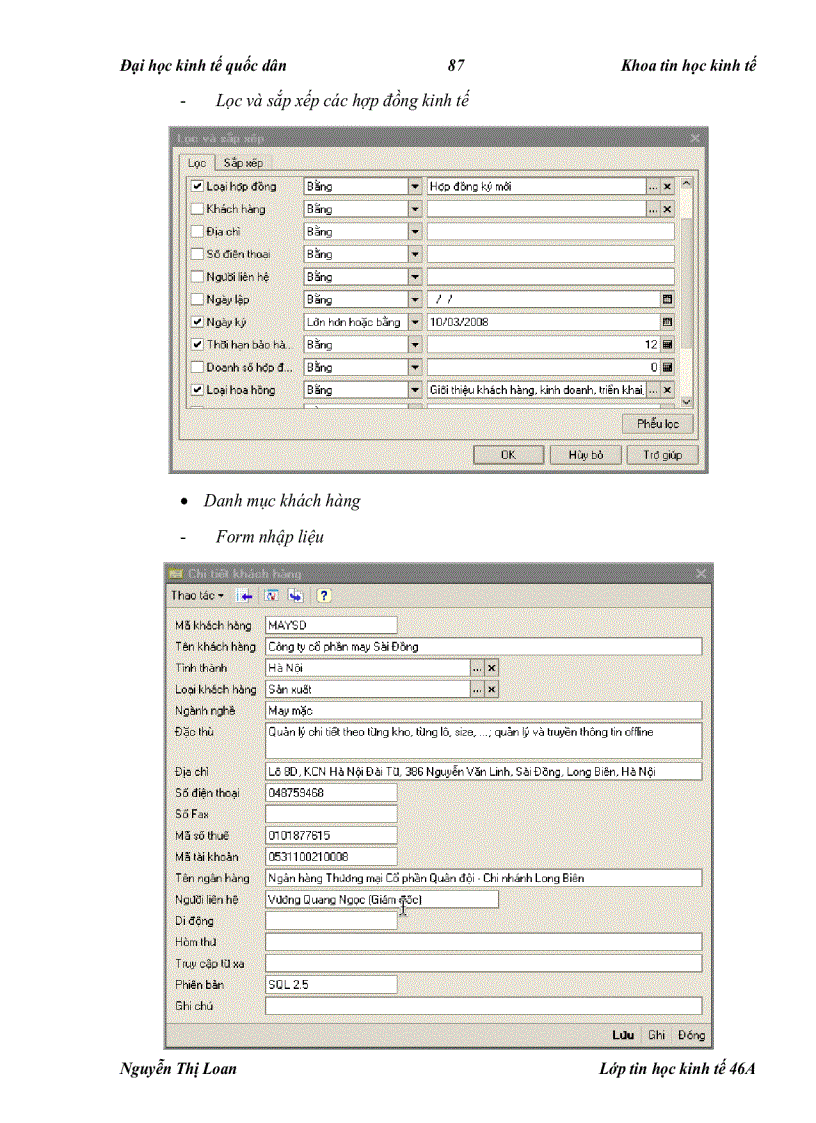Click Lưu to save the customer

click(623, 1035)
